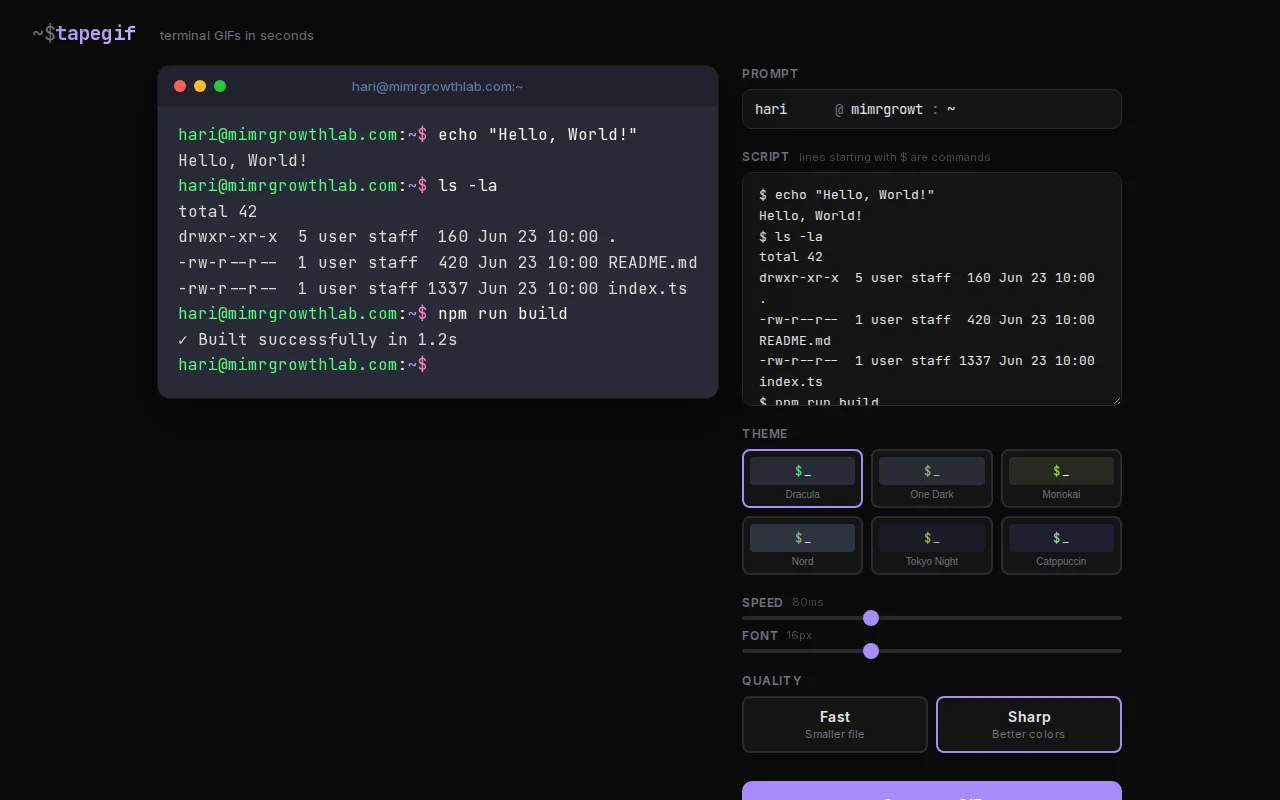Edit the prompt path field '~'

point(1028,109)
